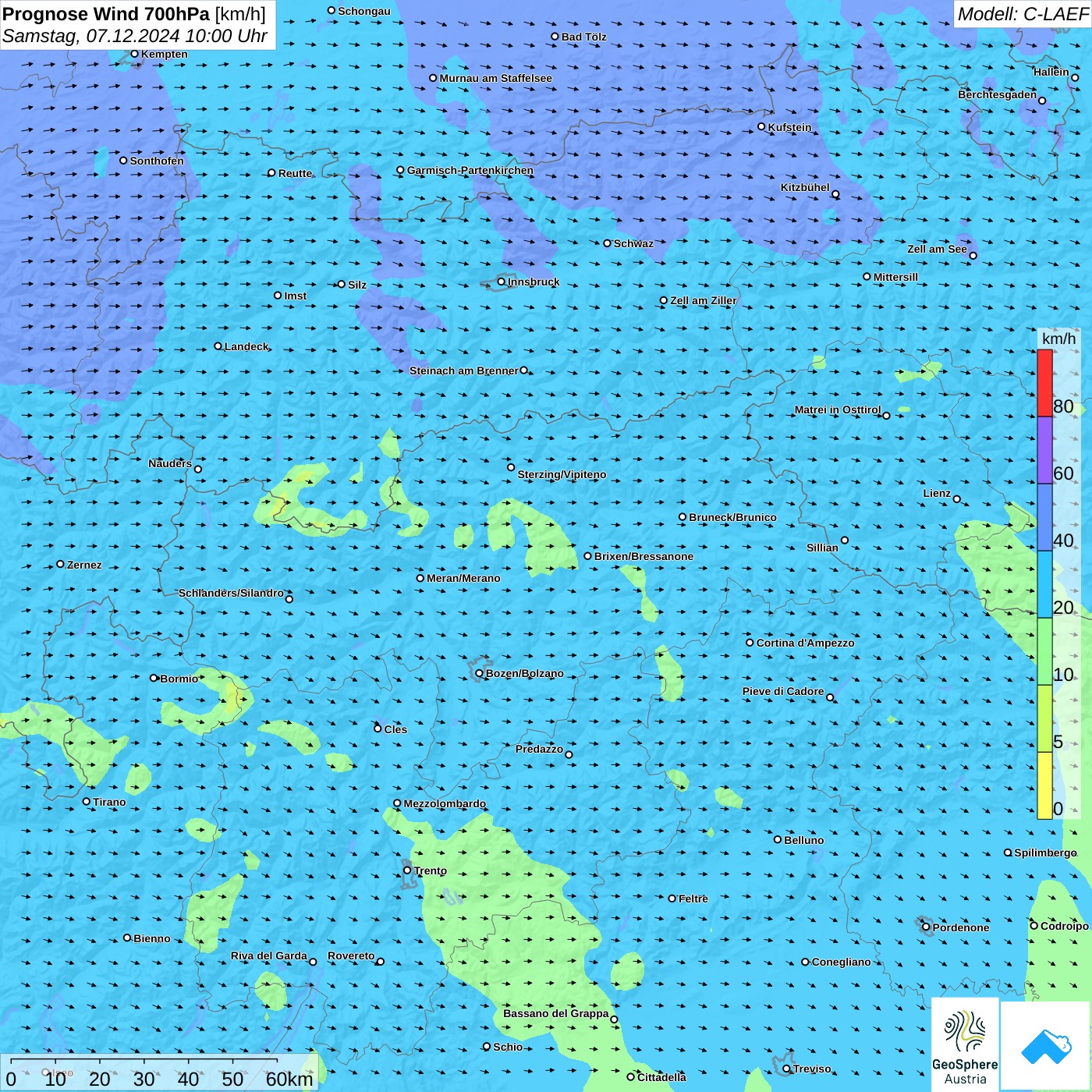Click the yellow 0 km/h legend color
1092x1092 pixels.
coord(1044,785)
